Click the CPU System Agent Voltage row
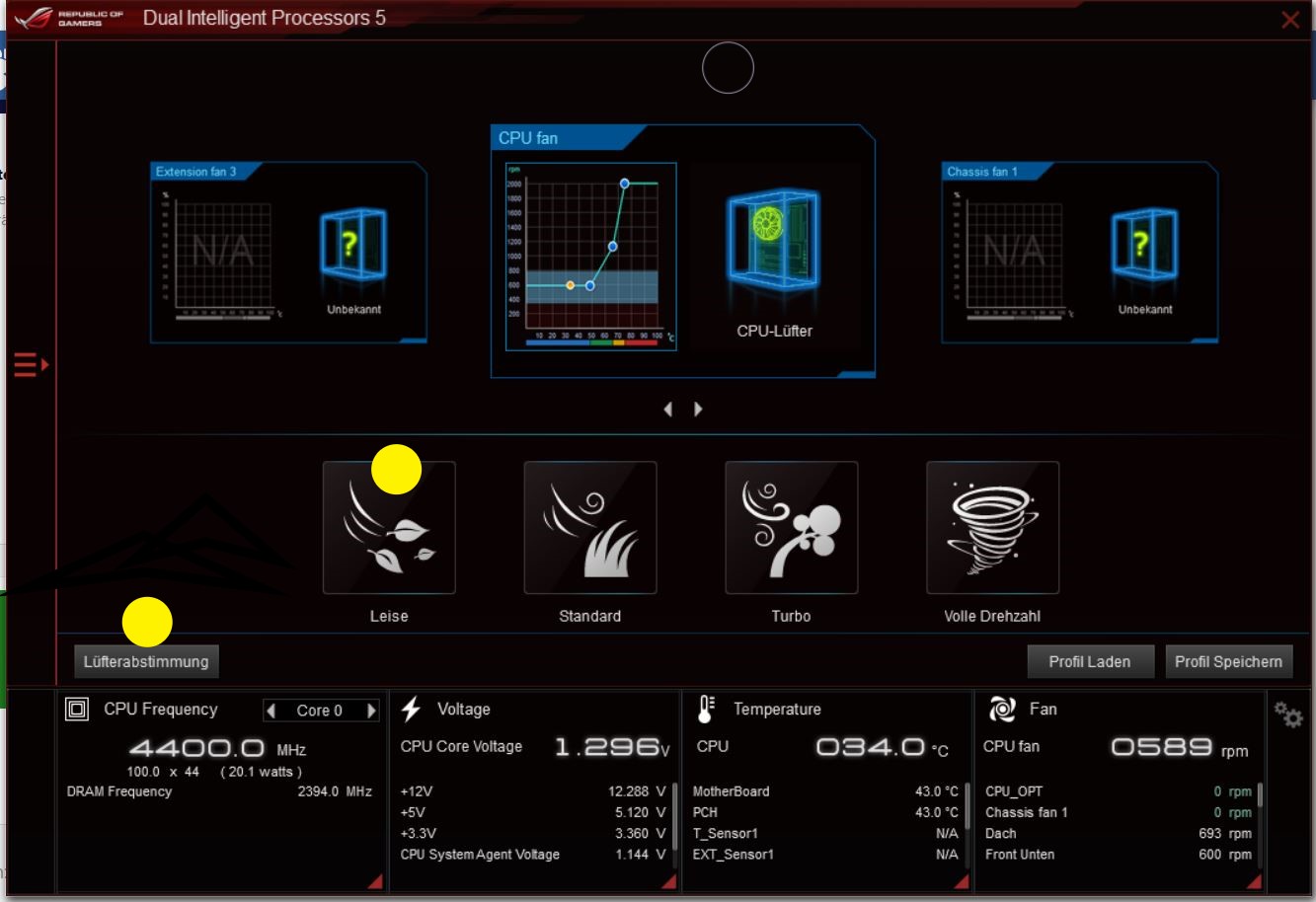Viewport: 1316px width, 902px height. point(533,855)
